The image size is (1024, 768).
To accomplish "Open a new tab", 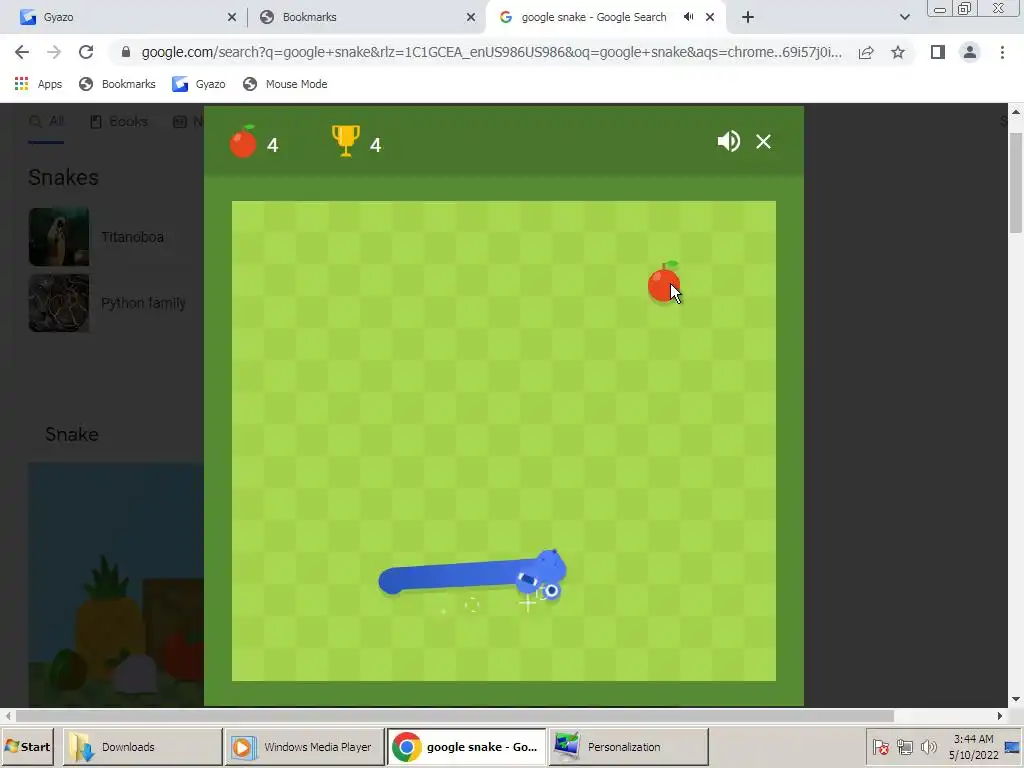I will click(748, 18).
